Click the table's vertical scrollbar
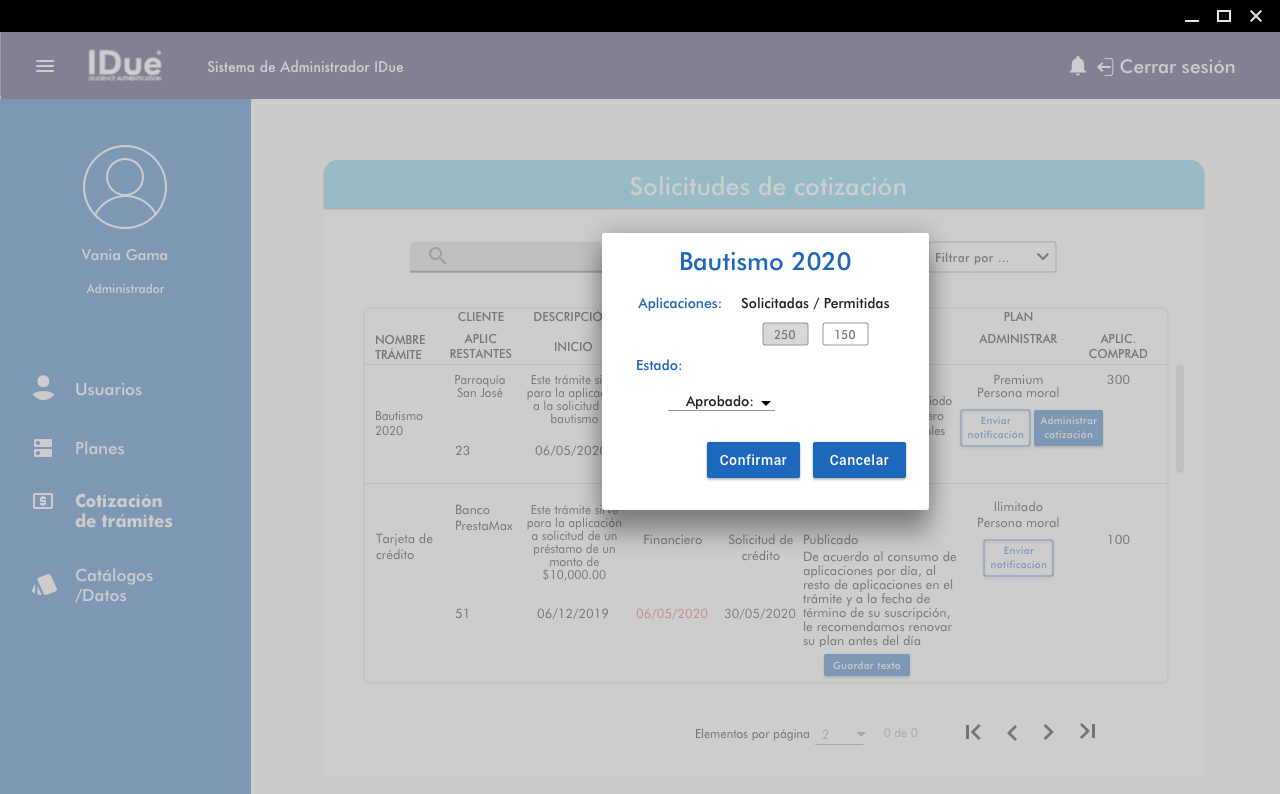Screen dimensions: 1280x794 tap(1180, 418)
